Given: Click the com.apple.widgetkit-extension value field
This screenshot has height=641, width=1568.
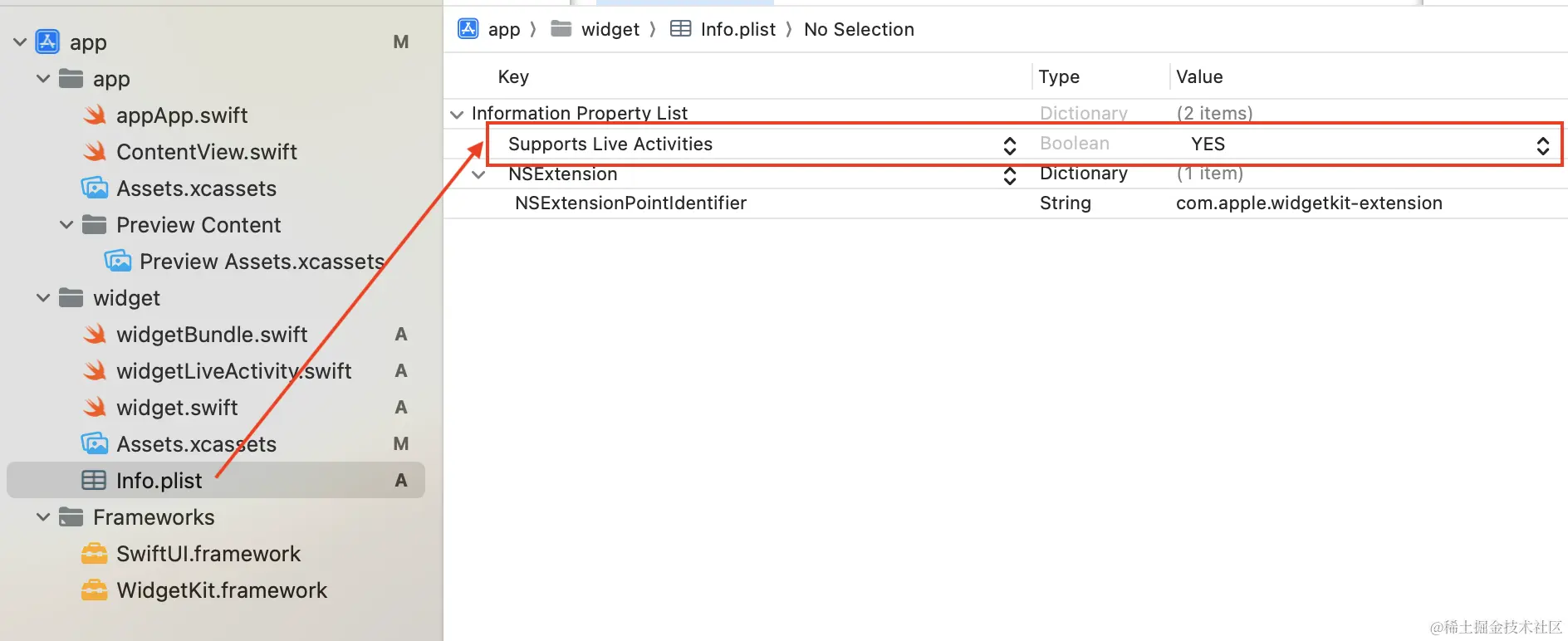Looking at the screenshot, I should tap(1309, 203).
